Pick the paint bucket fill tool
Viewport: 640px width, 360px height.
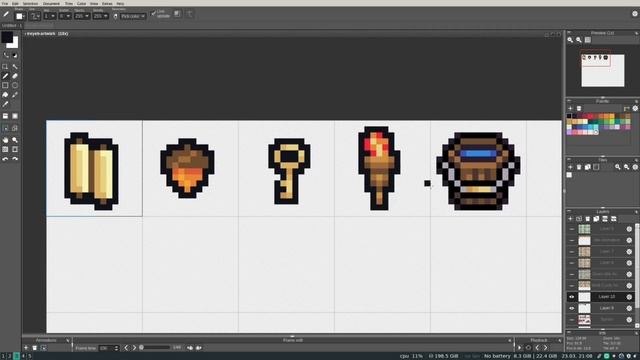coord(5,95)
